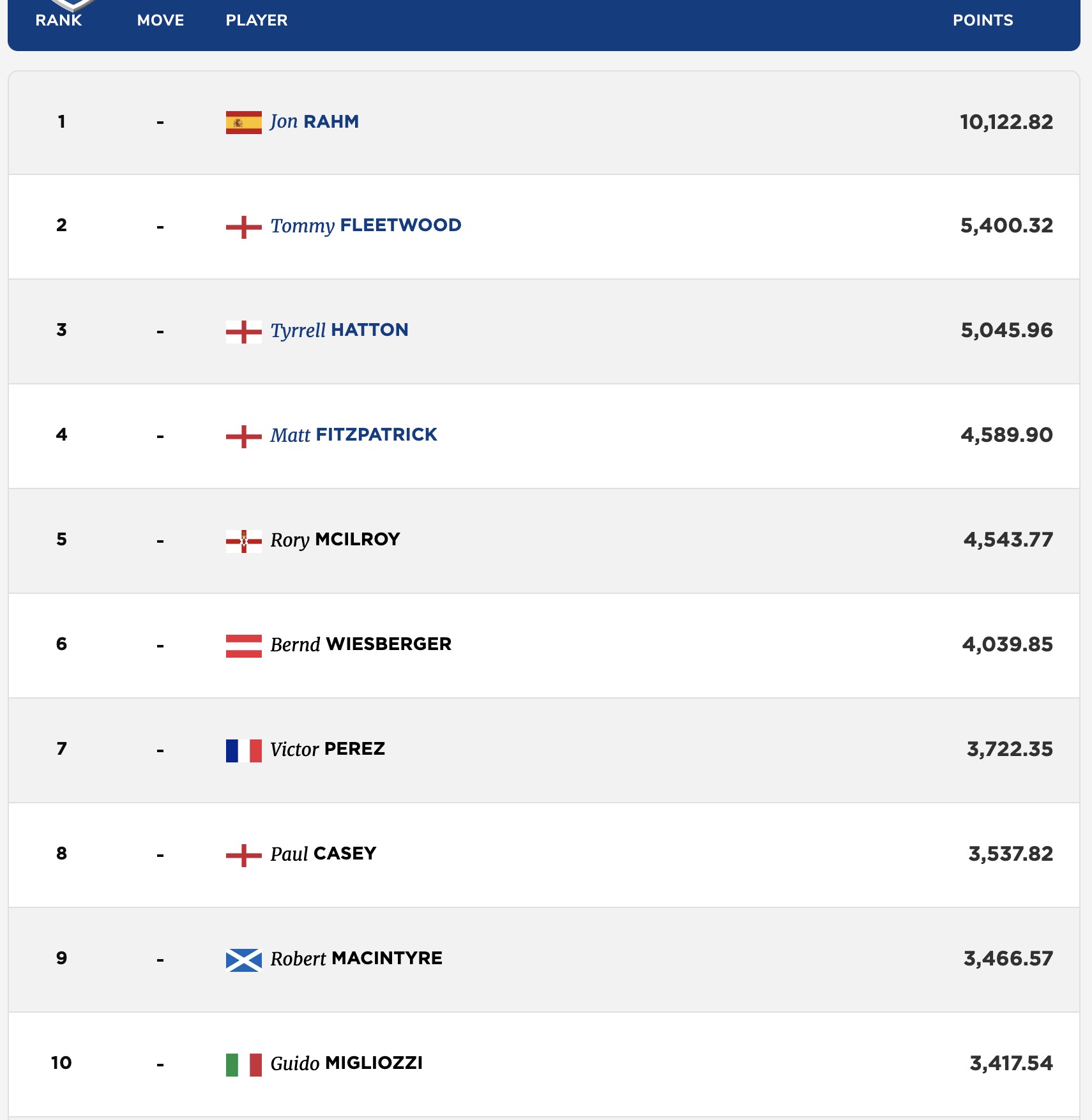
Task: Click Austria flag beside Bernd Wiesberger
Action: coord(243,646)
